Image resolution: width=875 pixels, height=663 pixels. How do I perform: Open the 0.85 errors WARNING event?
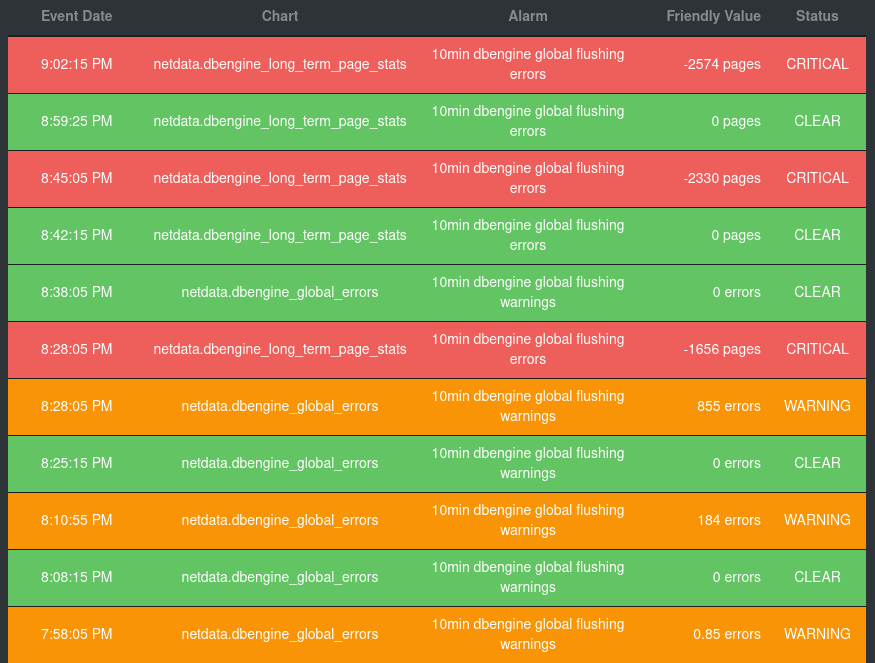(437, 634)
